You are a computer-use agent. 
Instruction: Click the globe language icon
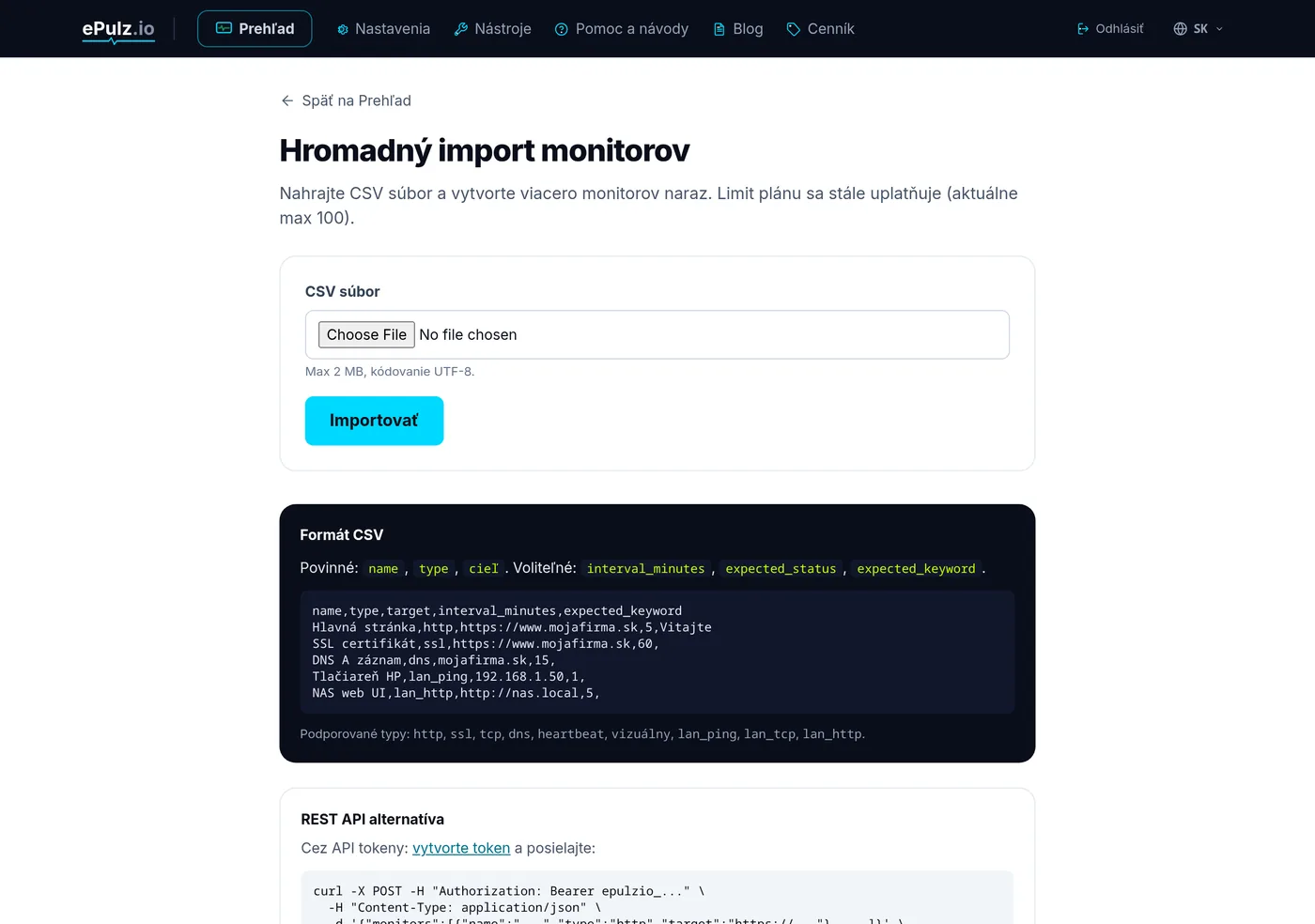(1181, 29)
